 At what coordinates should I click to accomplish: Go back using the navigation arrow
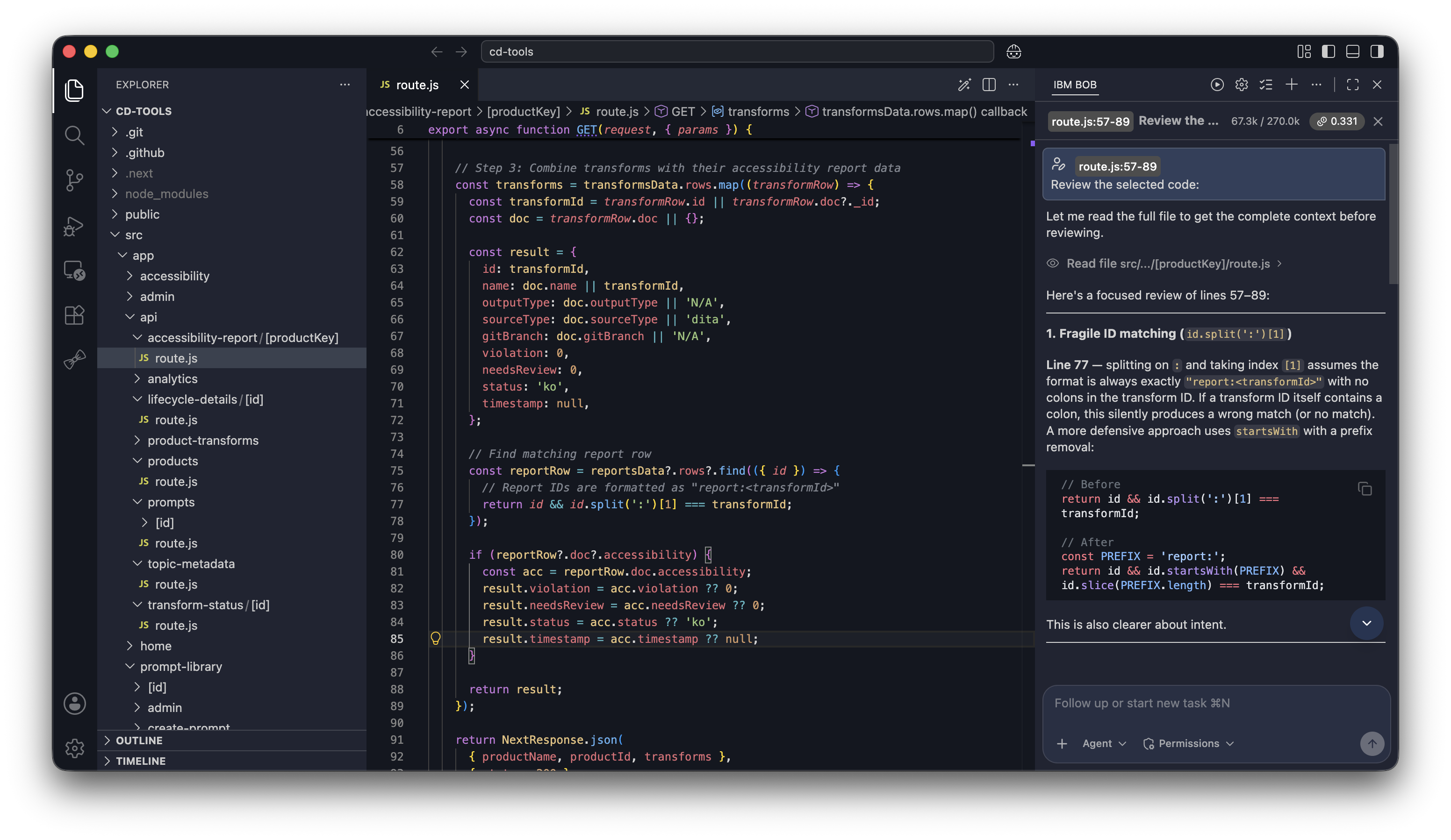coord(437,52)
